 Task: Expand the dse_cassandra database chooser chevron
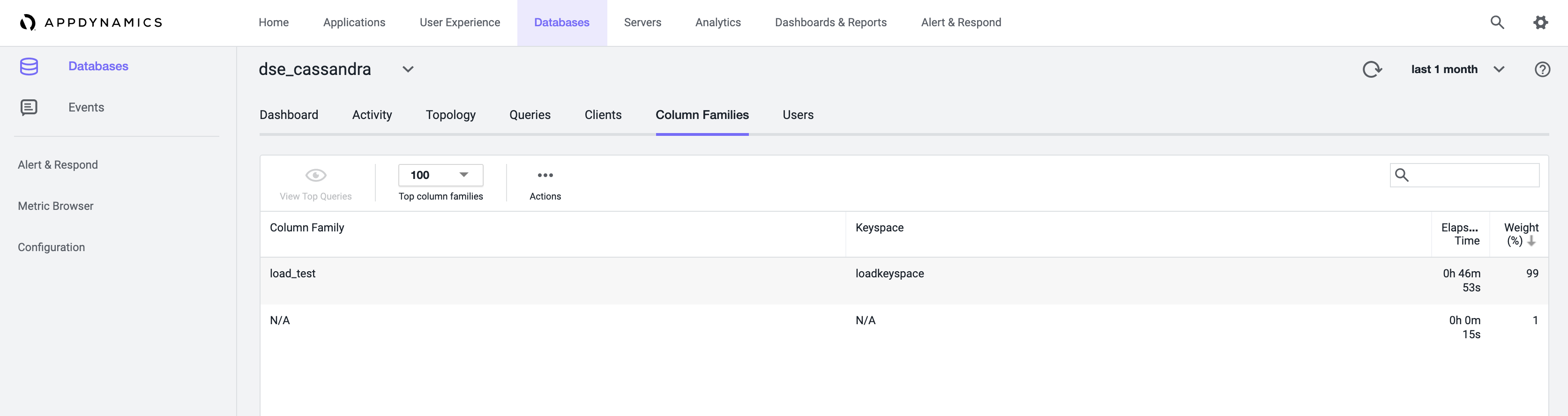(408, 69)
